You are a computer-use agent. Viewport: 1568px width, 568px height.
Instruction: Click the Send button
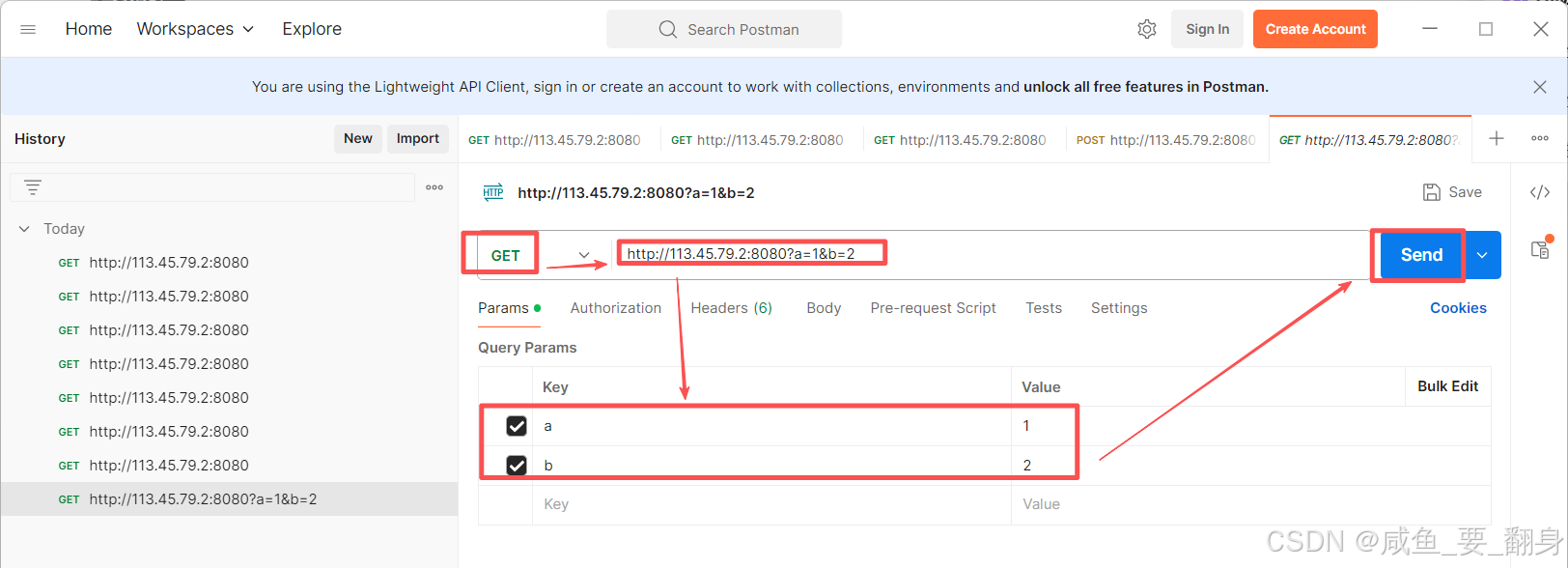1421,255
